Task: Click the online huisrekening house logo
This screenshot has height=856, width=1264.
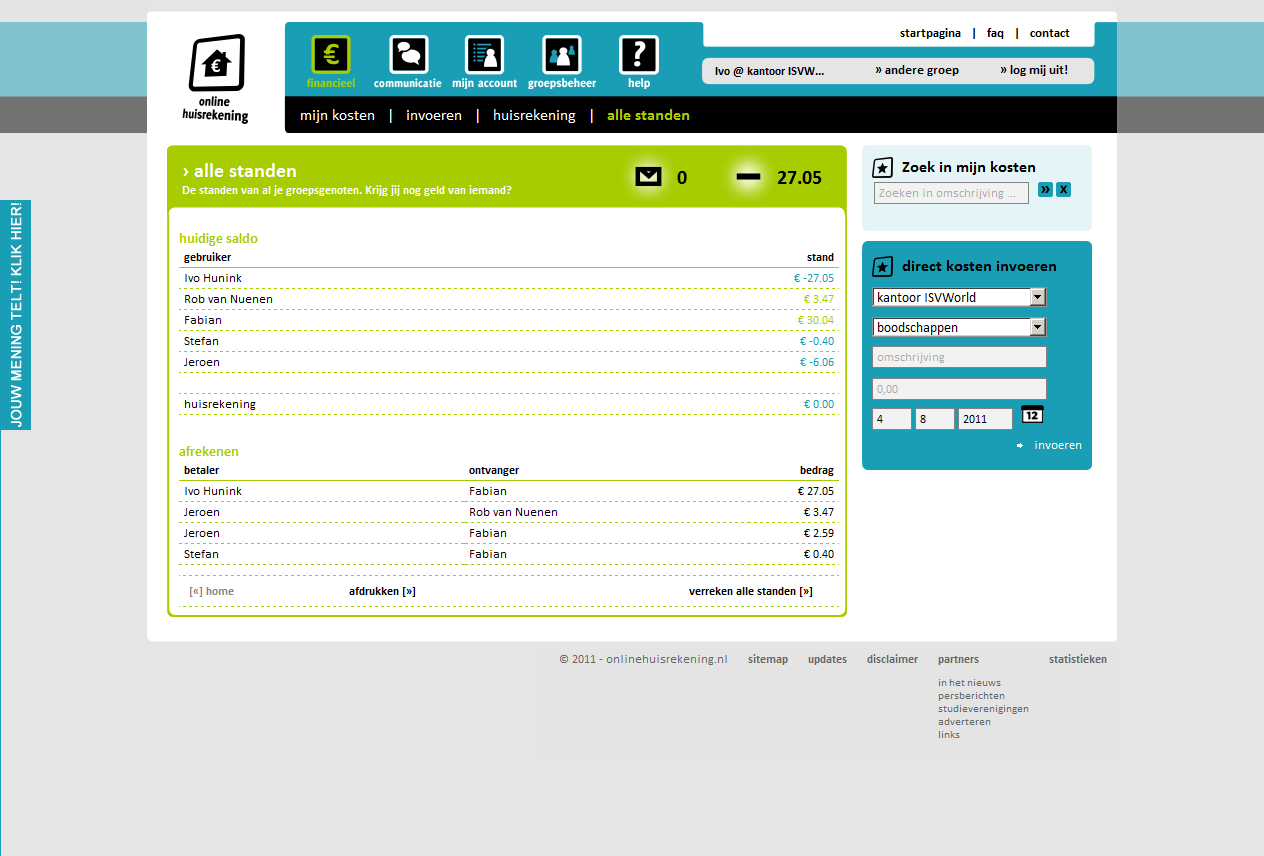Action: pos(216,78)
